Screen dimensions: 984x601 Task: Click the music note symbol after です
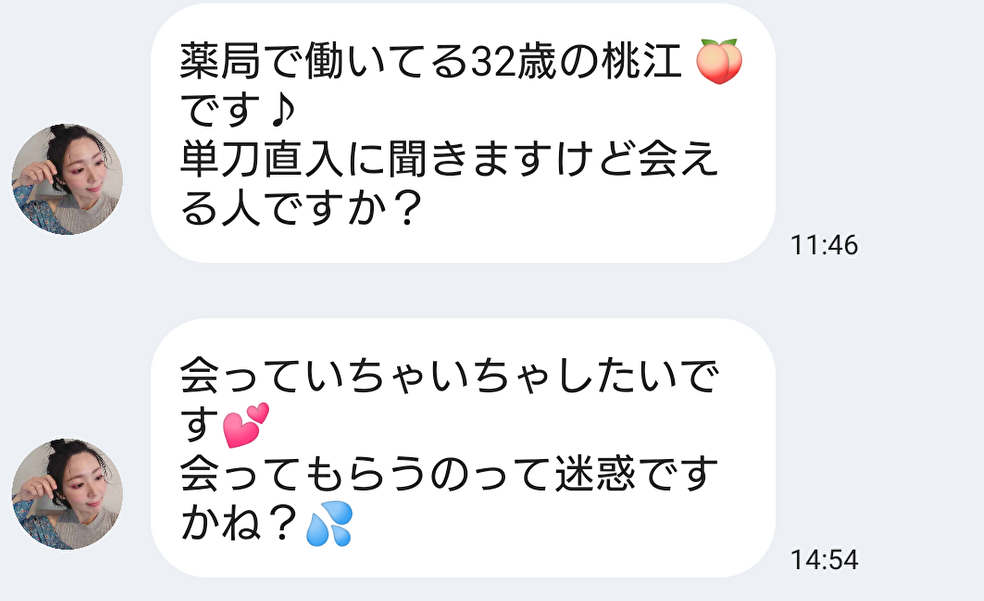(x=279, y=111)
